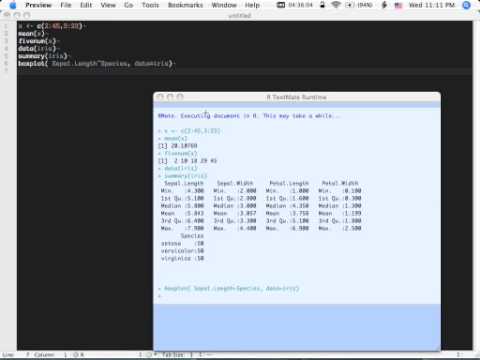Open the Apple menu

(x=12, y=5)
